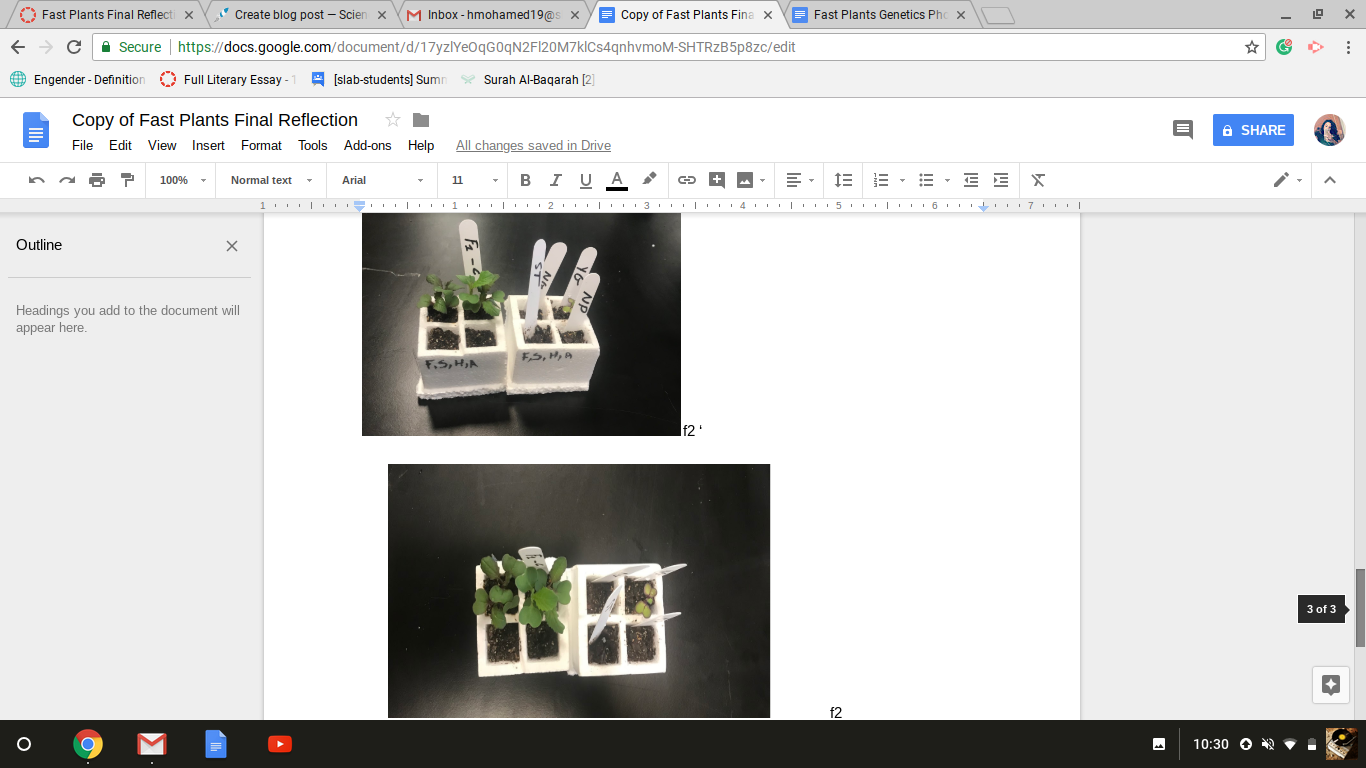Toggle underline formatting
Image resolution: width=1366 pixels, height=768 pixels.
(x=585, y=180)
